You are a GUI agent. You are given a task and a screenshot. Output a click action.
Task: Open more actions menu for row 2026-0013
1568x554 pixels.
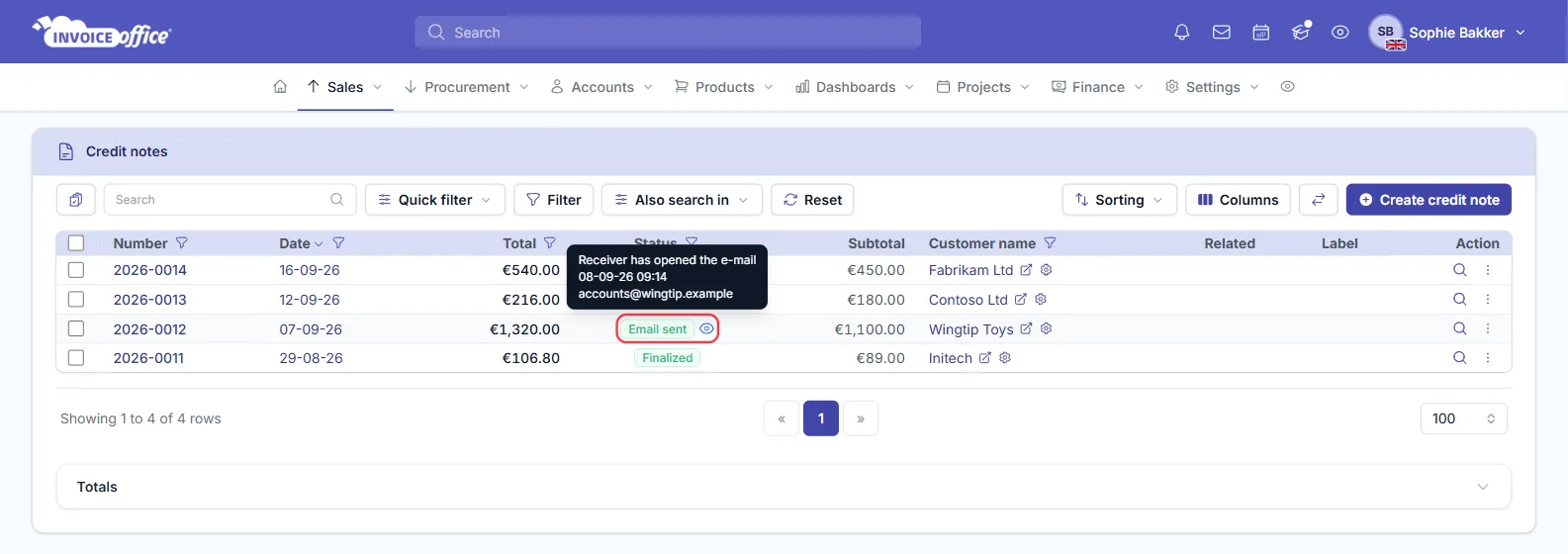click(1488, 299)
